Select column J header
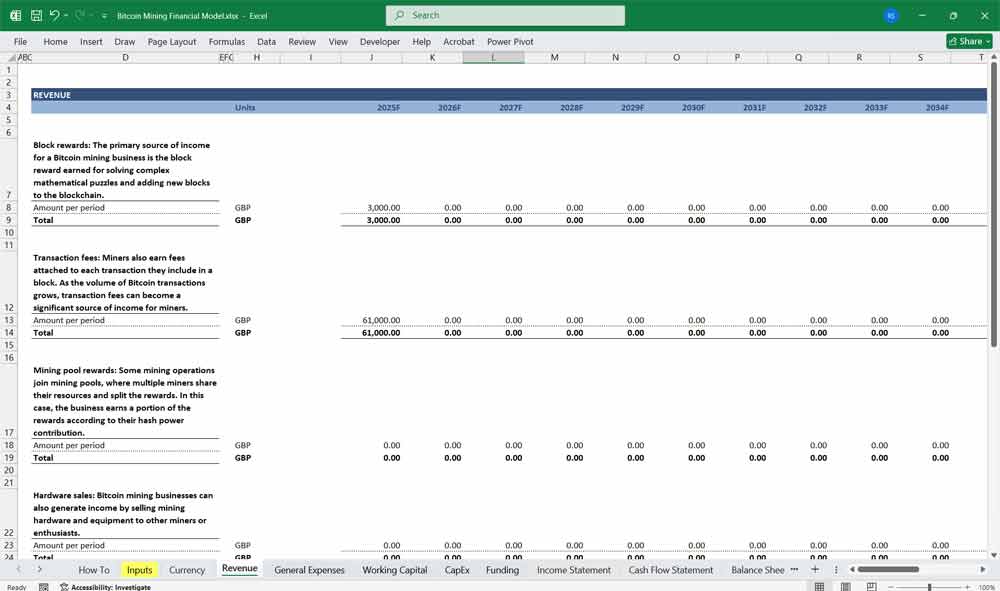Screen dimensions: 1000x591 coord(371,57)
